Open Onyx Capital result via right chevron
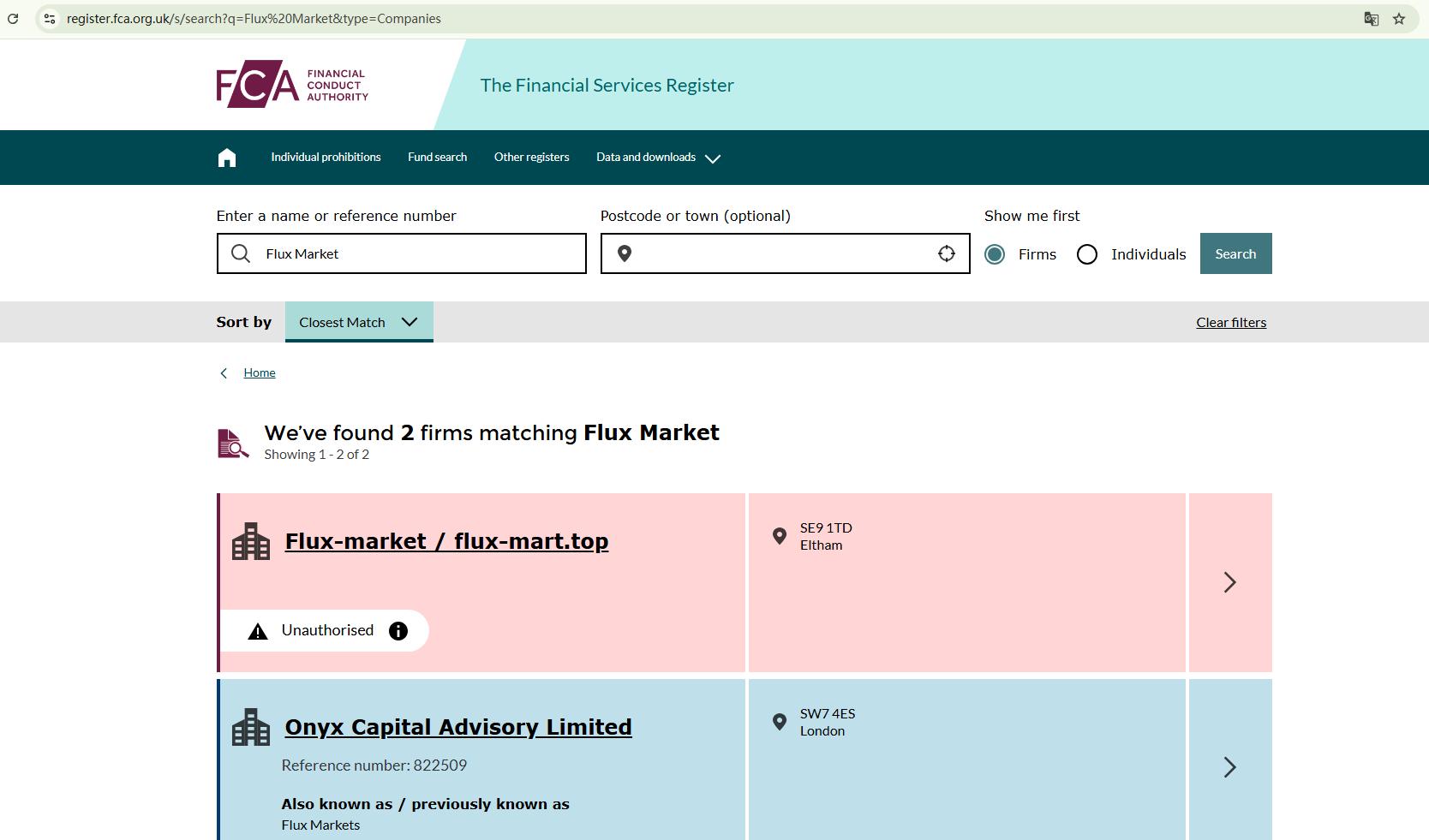The image size is (1429, 840). (x=1230, y=767)
